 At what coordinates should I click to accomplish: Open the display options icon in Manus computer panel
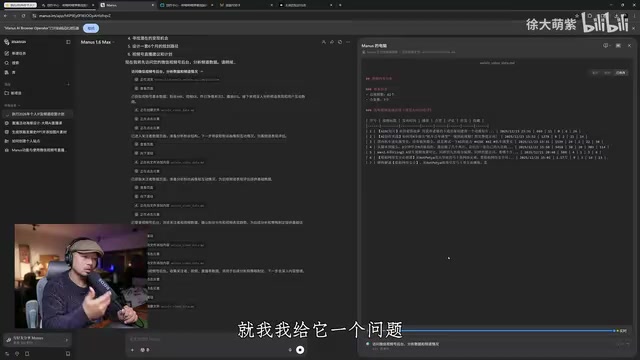click(606, 46)
